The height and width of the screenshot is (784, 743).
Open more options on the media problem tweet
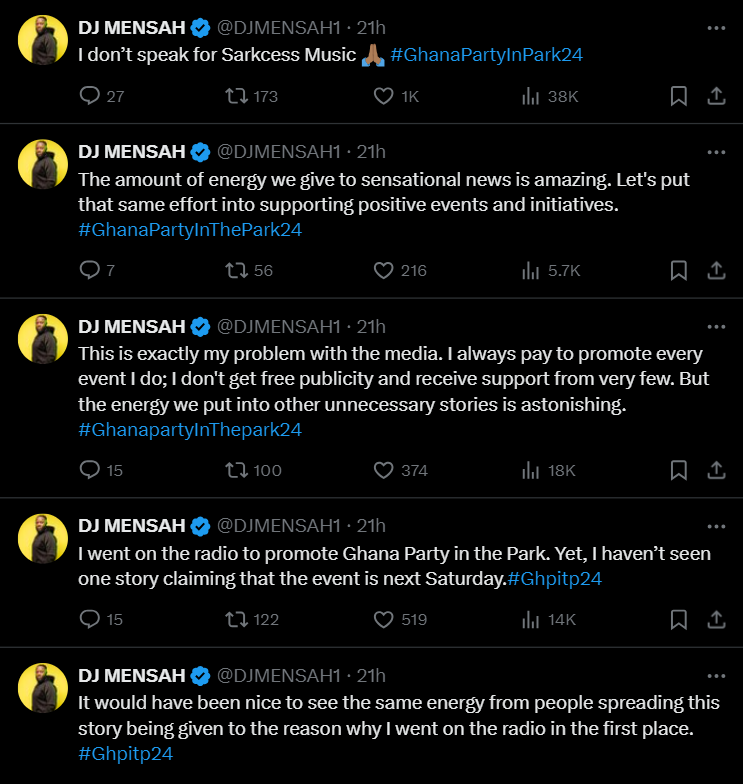[716, 326]
